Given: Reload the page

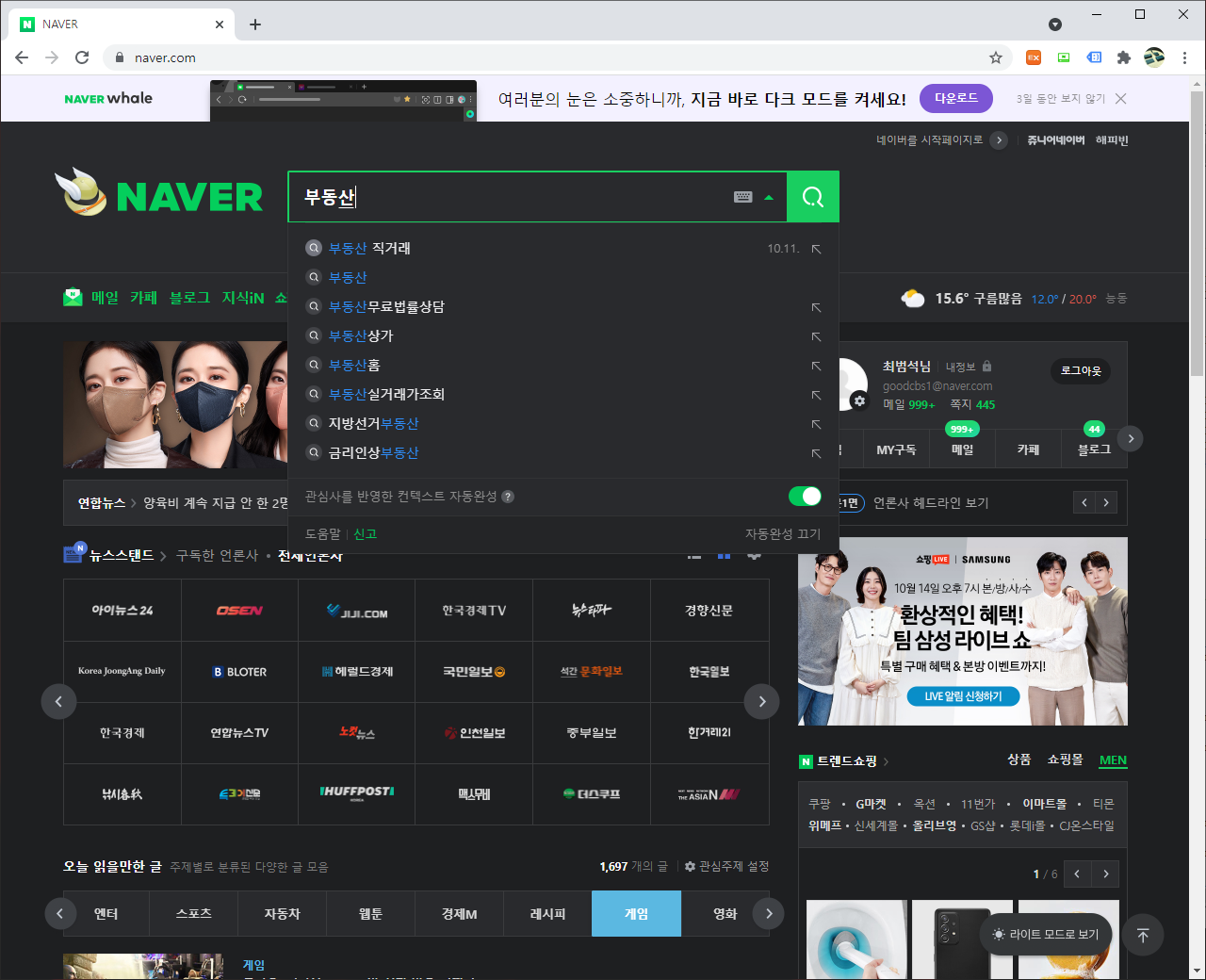Looking at the screenshot, I should [x=82, y=57].
